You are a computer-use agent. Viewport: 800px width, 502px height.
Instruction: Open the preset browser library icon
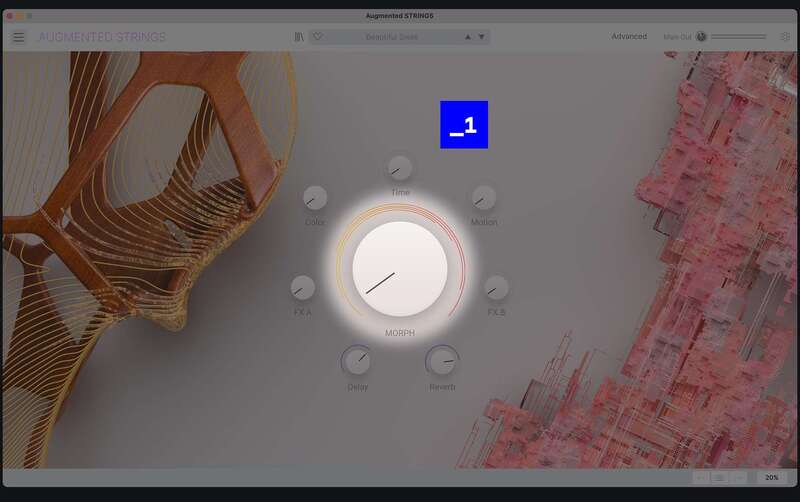tap(299, 37)
